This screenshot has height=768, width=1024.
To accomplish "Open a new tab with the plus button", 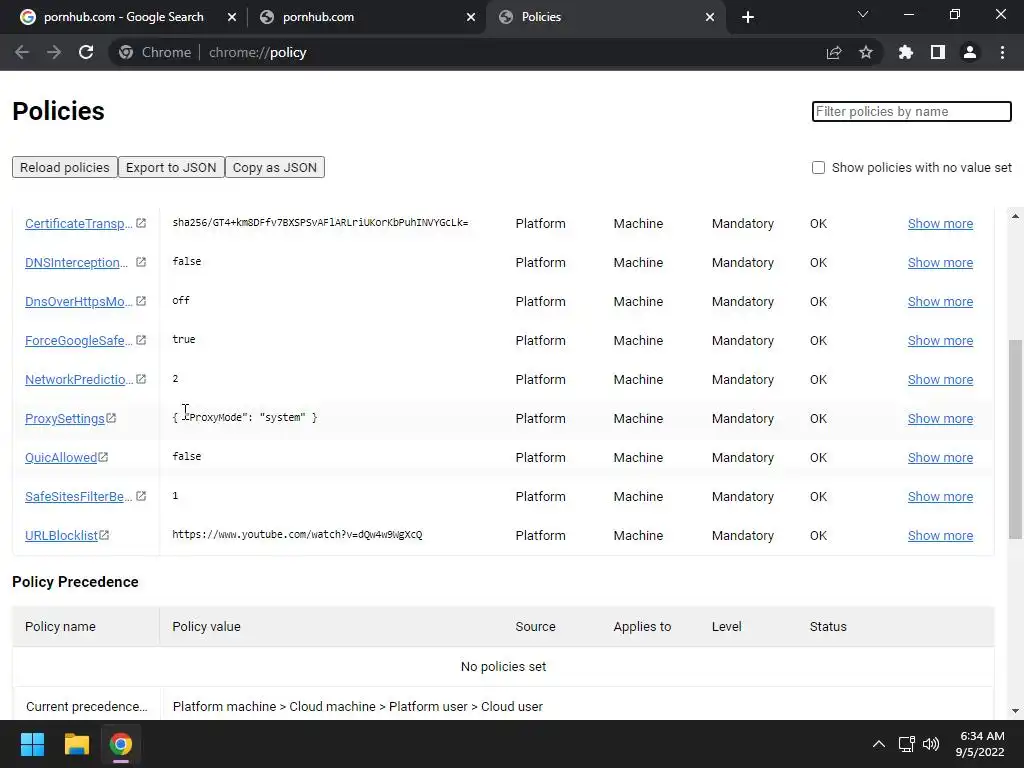I will click(x=748, y=17).
